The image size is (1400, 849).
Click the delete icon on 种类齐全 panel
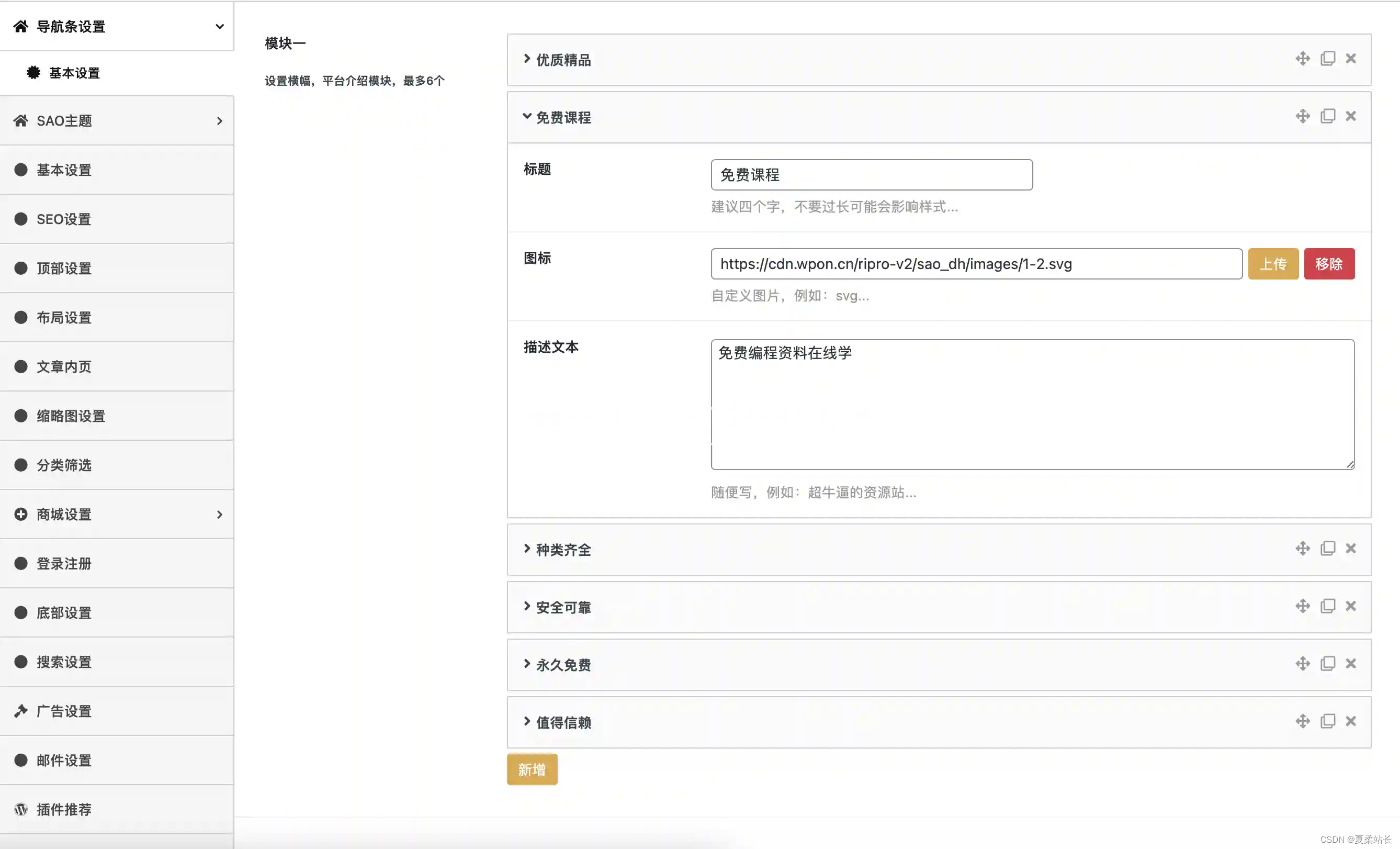click(1351, 549)
